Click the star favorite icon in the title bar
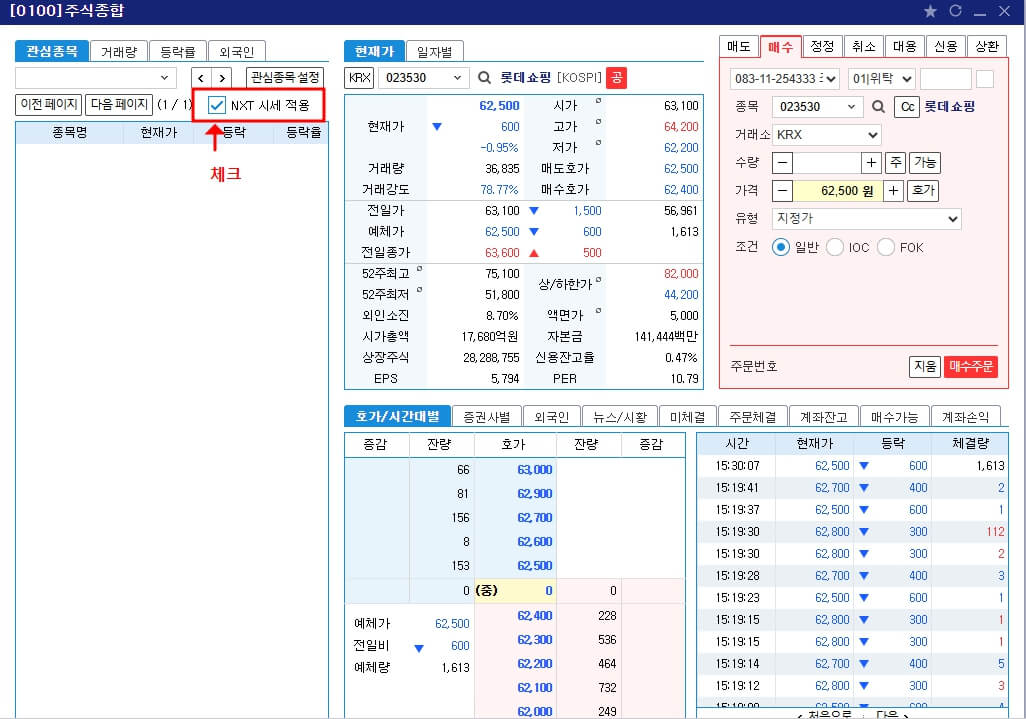 tap(930, 12)
